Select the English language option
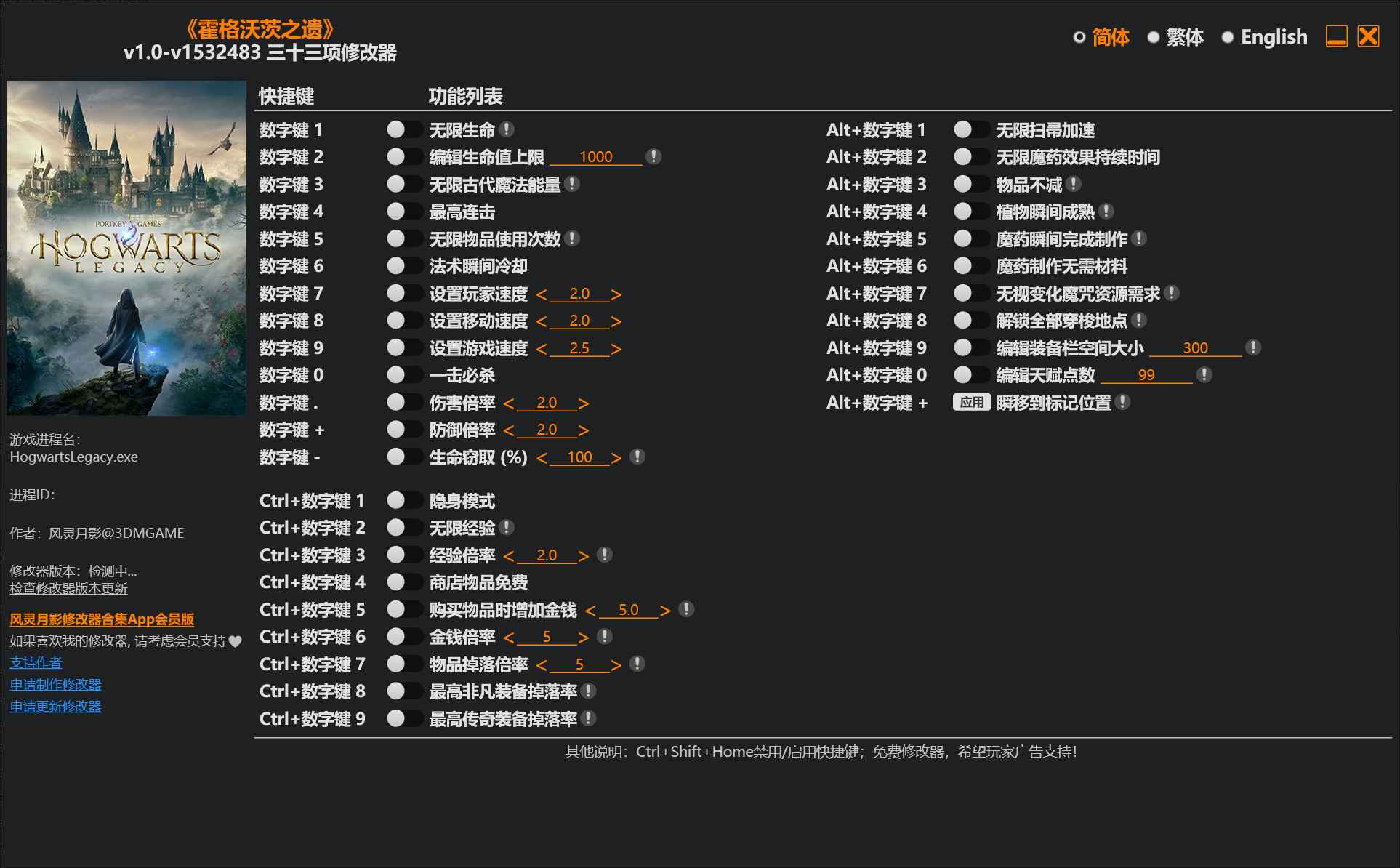 (x=1273, y=36)
